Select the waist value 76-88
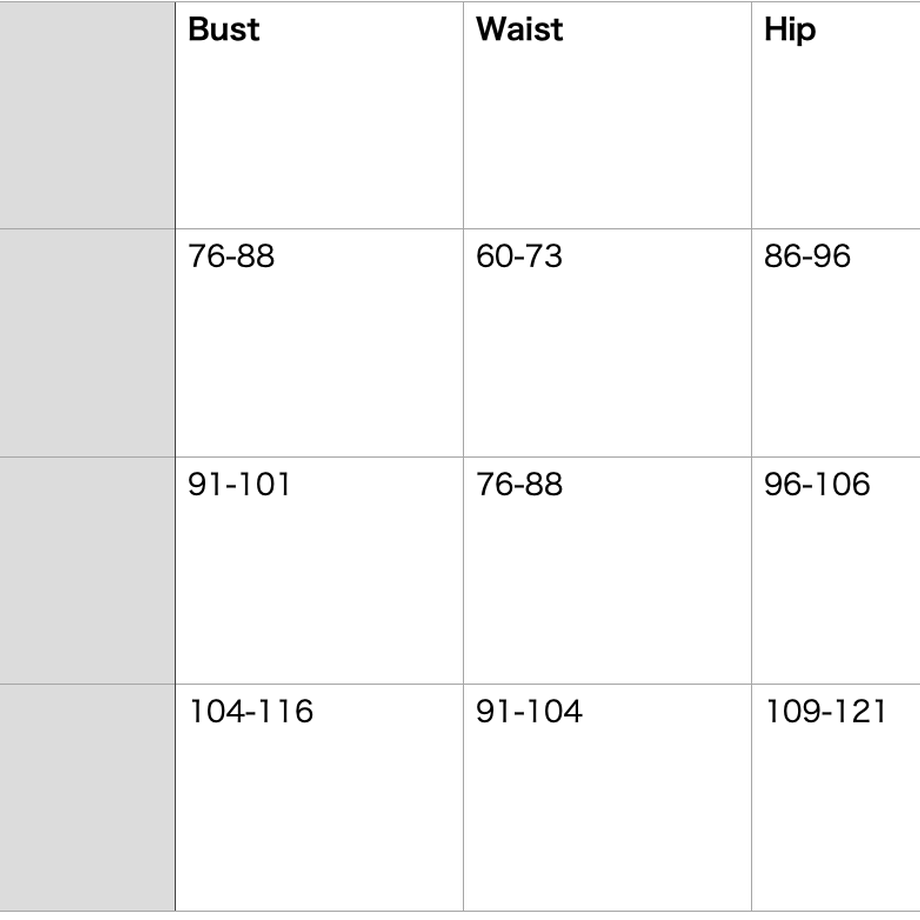The height and width of the screenshot is (920, 920). click(519, 485)
